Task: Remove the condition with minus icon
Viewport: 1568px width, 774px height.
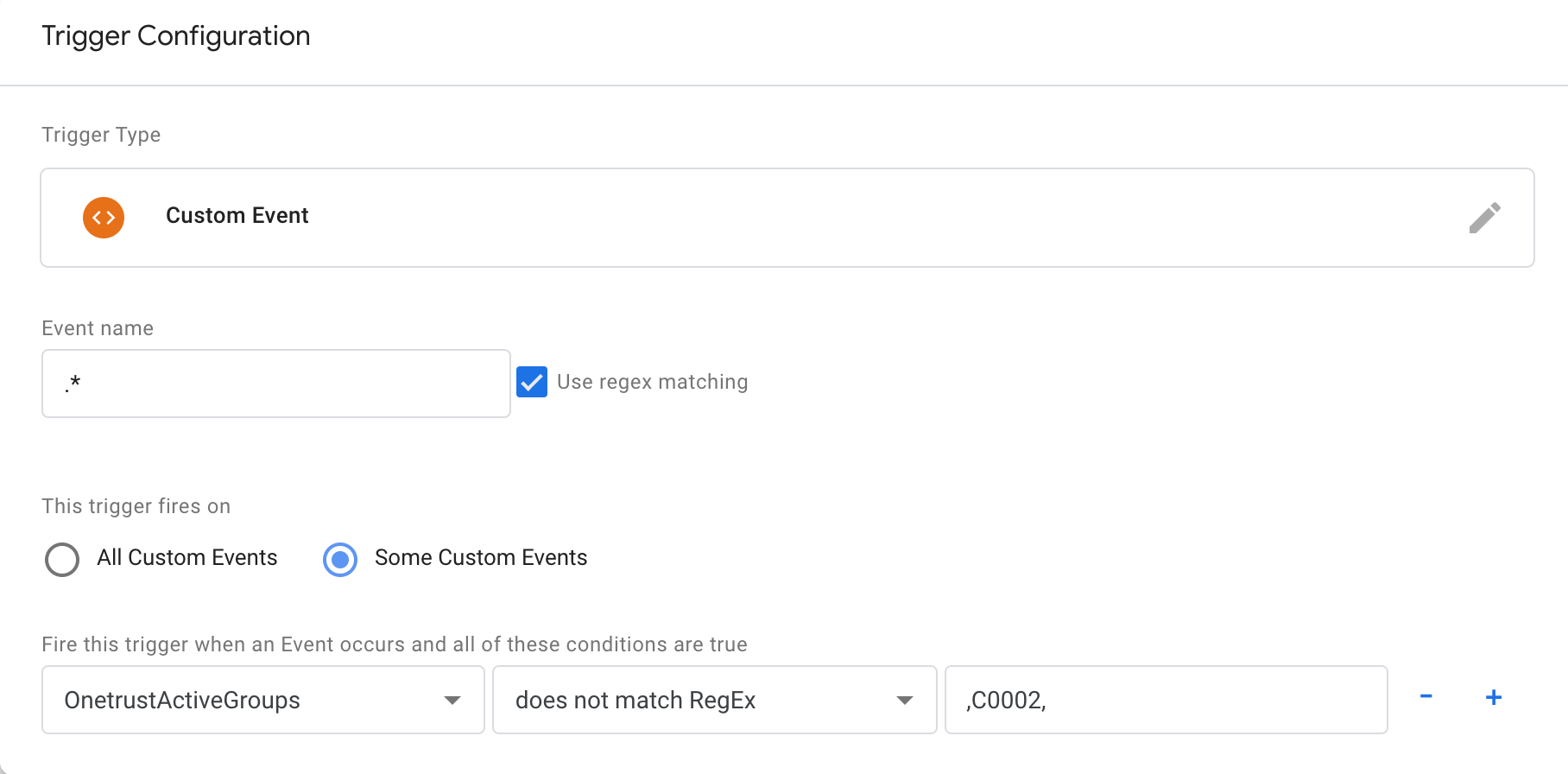Action: (1426, 696)
